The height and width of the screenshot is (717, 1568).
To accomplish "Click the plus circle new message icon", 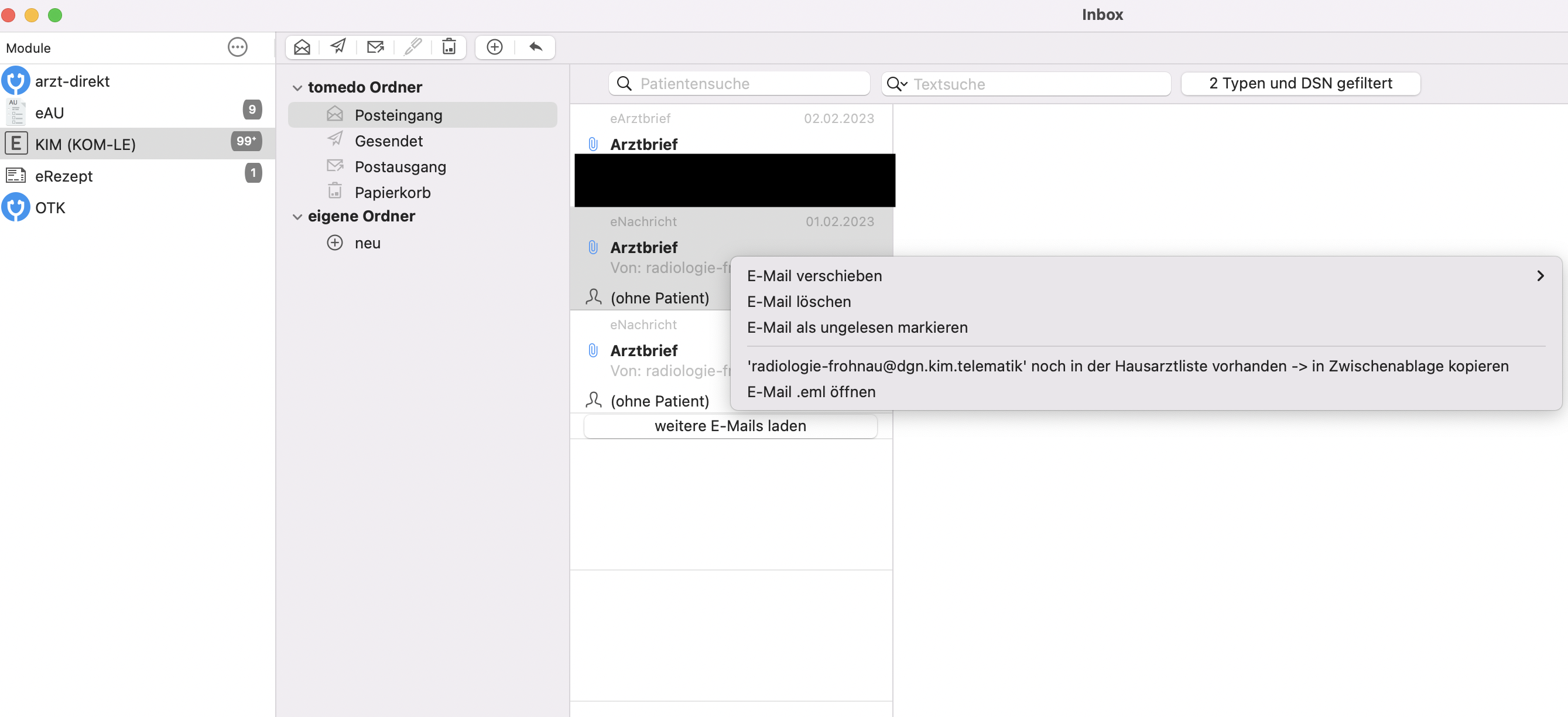I will [x=495, y=47].
